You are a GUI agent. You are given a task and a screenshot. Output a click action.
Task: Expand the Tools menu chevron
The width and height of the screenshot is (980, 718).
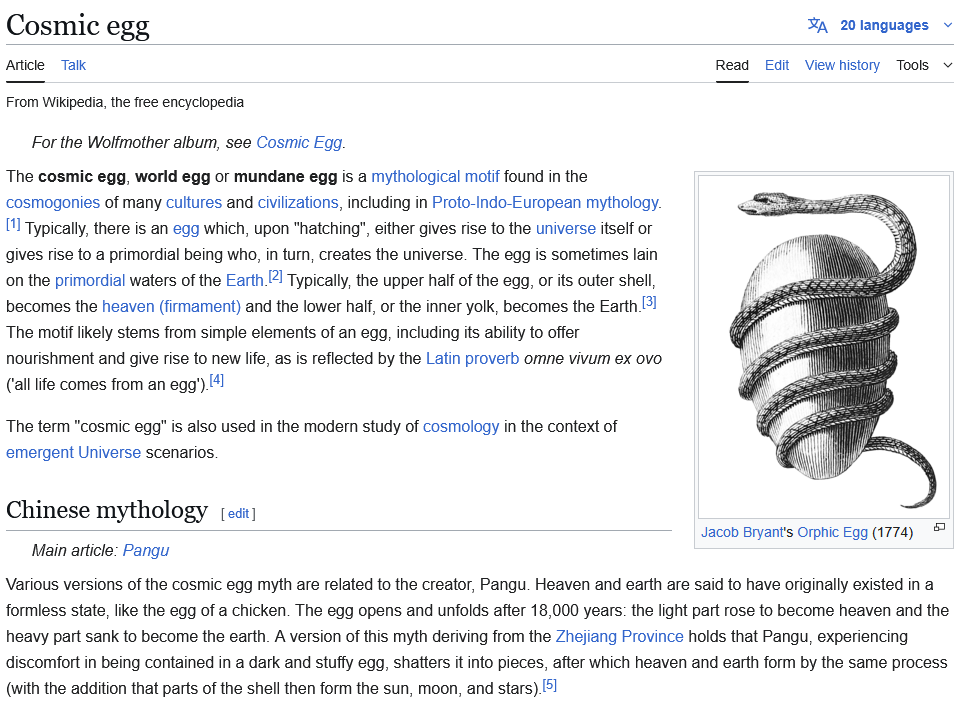(948, 65)
